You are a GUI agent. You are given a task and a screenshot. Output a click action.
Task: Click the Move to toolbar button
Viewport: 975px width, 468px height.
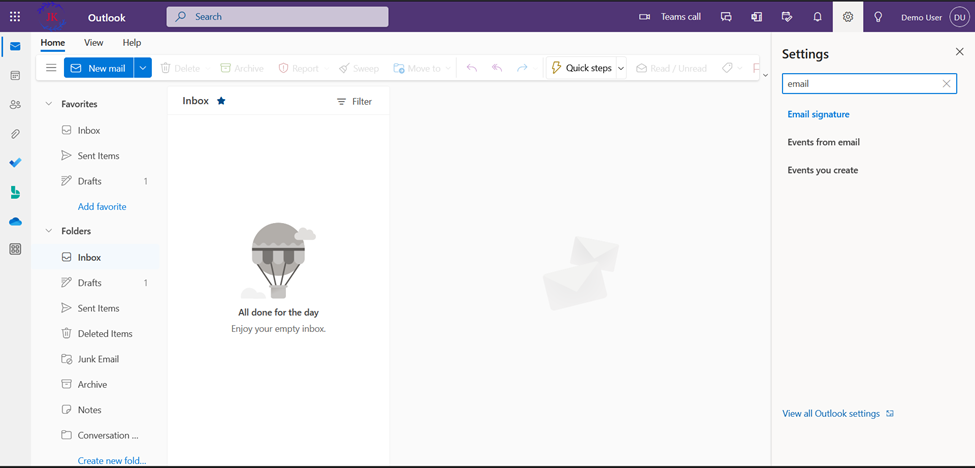[417, 68]
